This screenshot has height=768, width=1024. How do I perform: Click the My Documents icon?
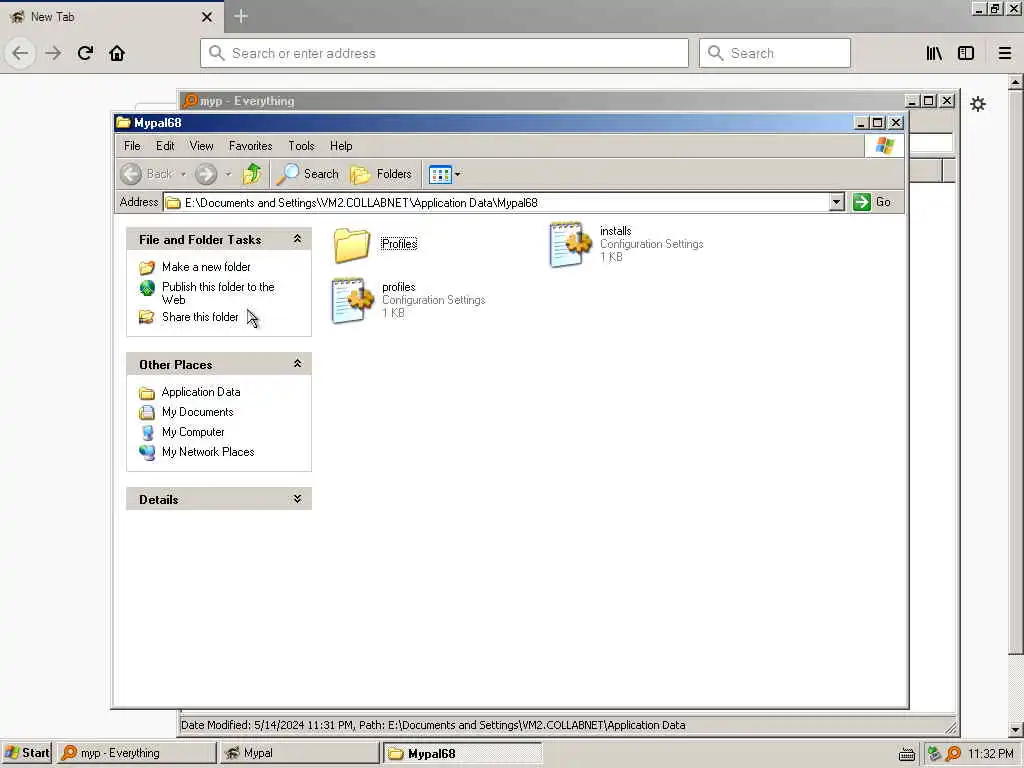147,412
